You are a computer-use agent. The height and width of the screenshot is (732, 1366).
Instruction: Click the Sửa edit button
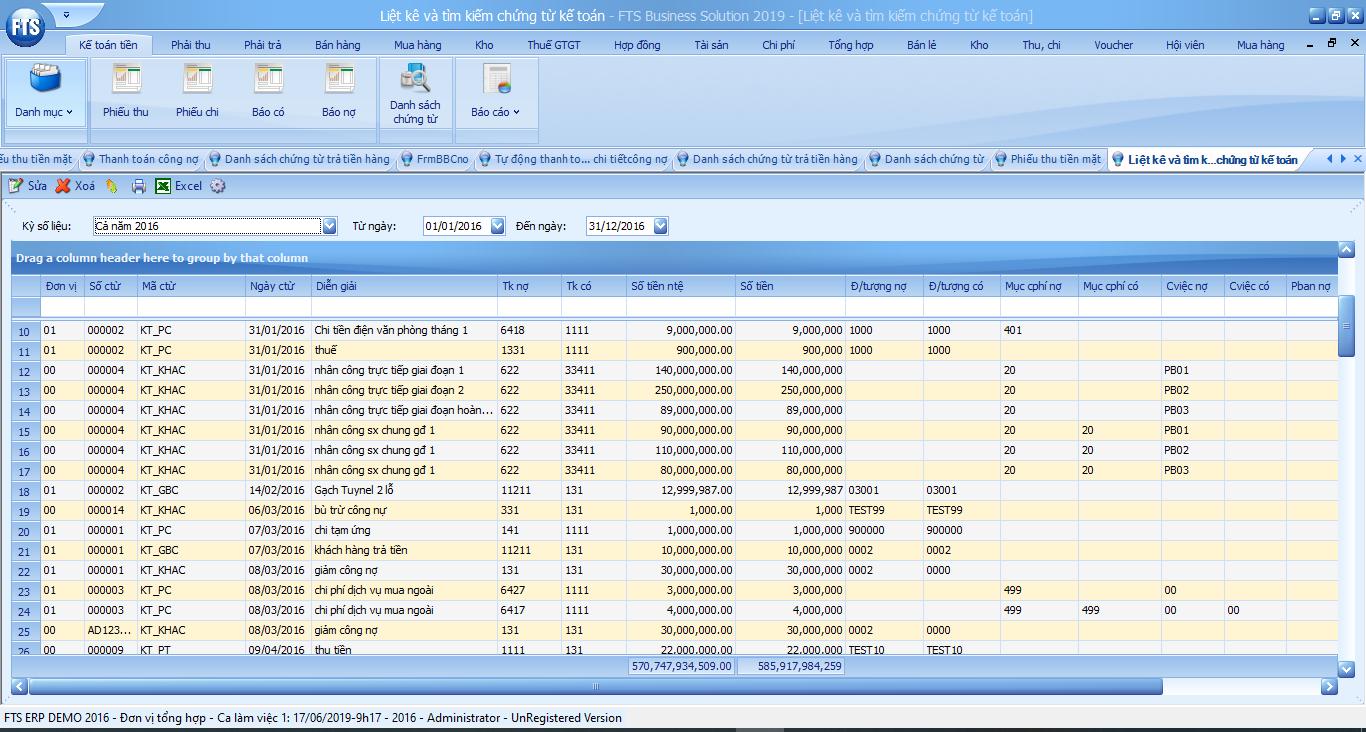click(28, 186)
